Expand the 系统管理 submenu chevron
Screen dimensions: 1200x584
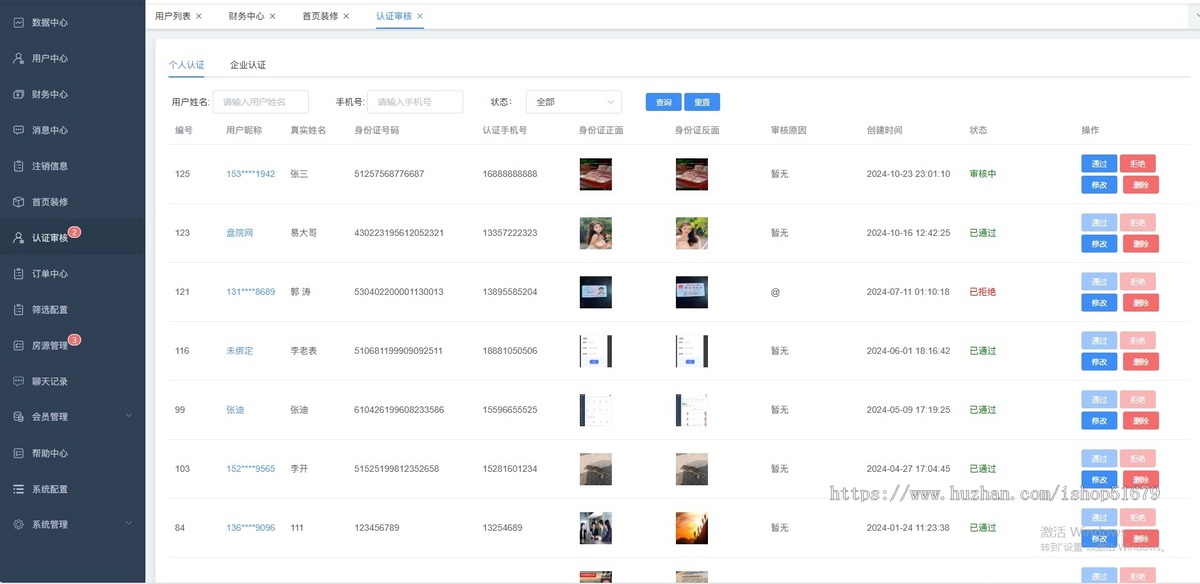tap(128, 524)
